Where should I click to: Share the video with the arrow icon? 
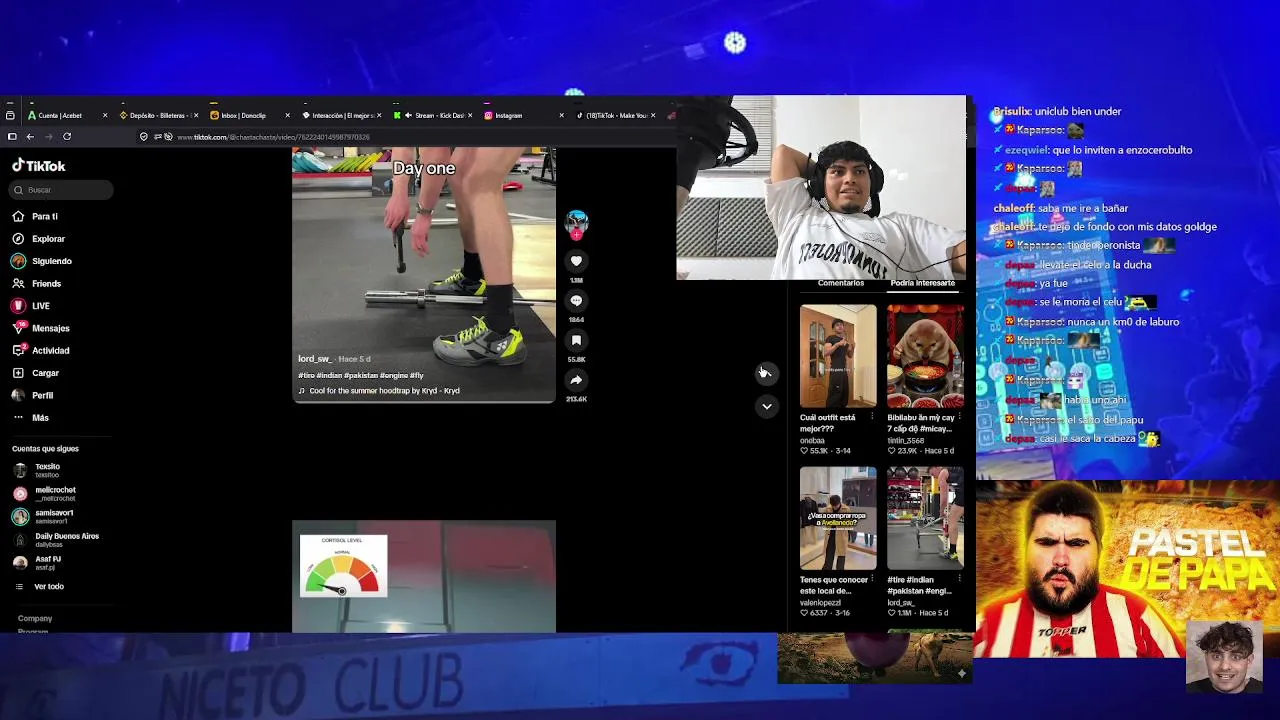[x=576, y=380]
